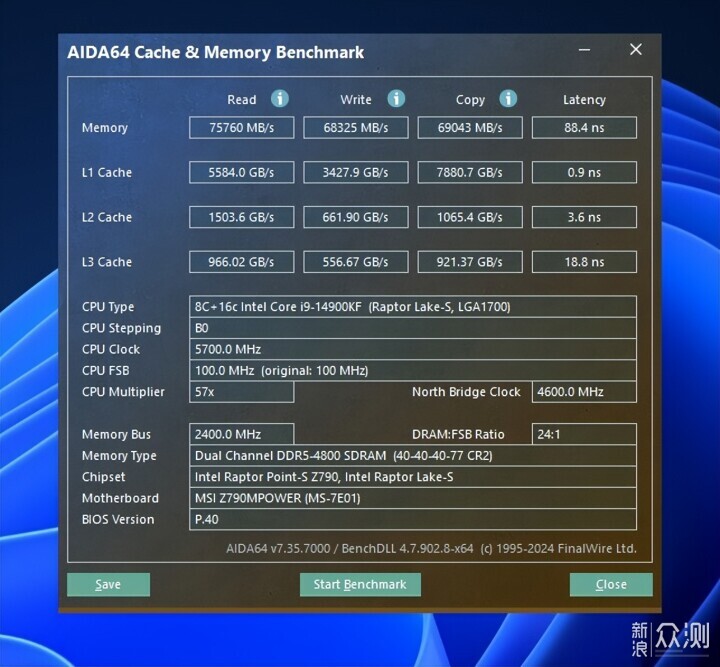Click the CPU Clock label

point(111,349)
